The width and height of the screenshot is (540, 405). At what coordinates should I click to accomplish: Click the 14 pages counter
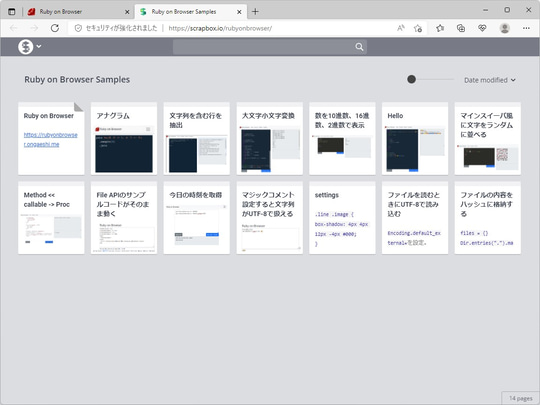521,398
